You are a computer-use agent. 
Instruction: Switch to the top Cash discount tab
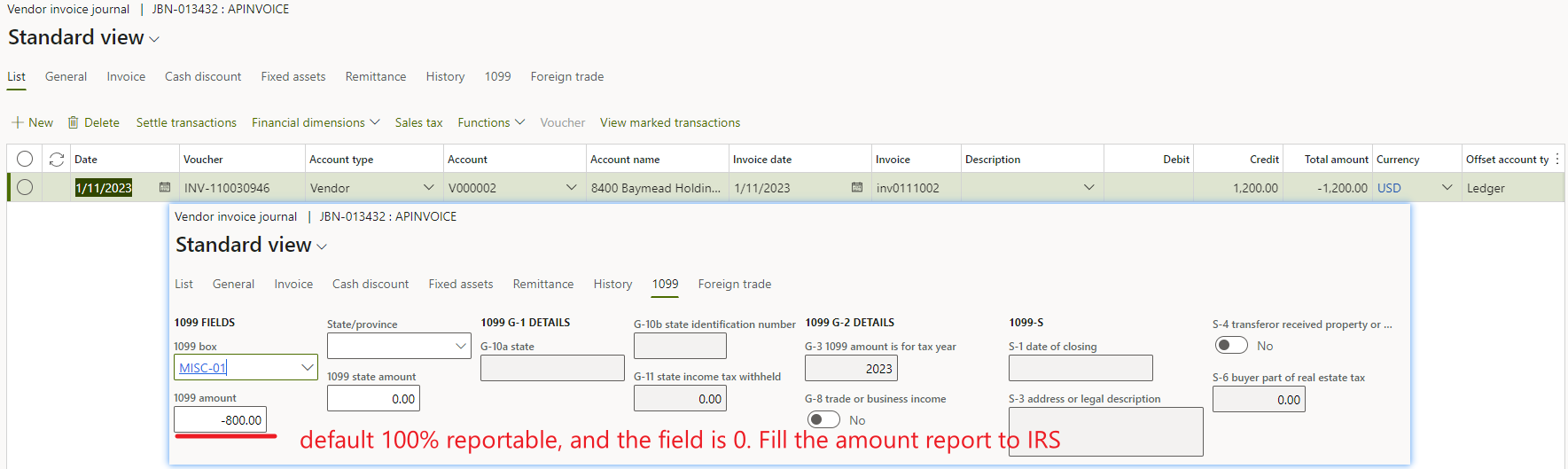pyautogui.click(x=203, y=76)
